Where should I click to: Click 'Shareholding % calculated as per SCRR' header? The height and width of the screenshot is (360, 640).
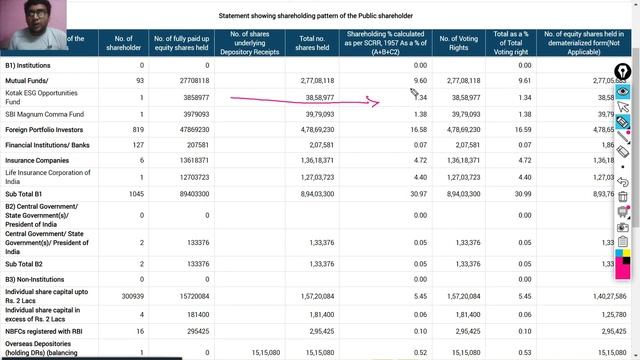(385, 43)
